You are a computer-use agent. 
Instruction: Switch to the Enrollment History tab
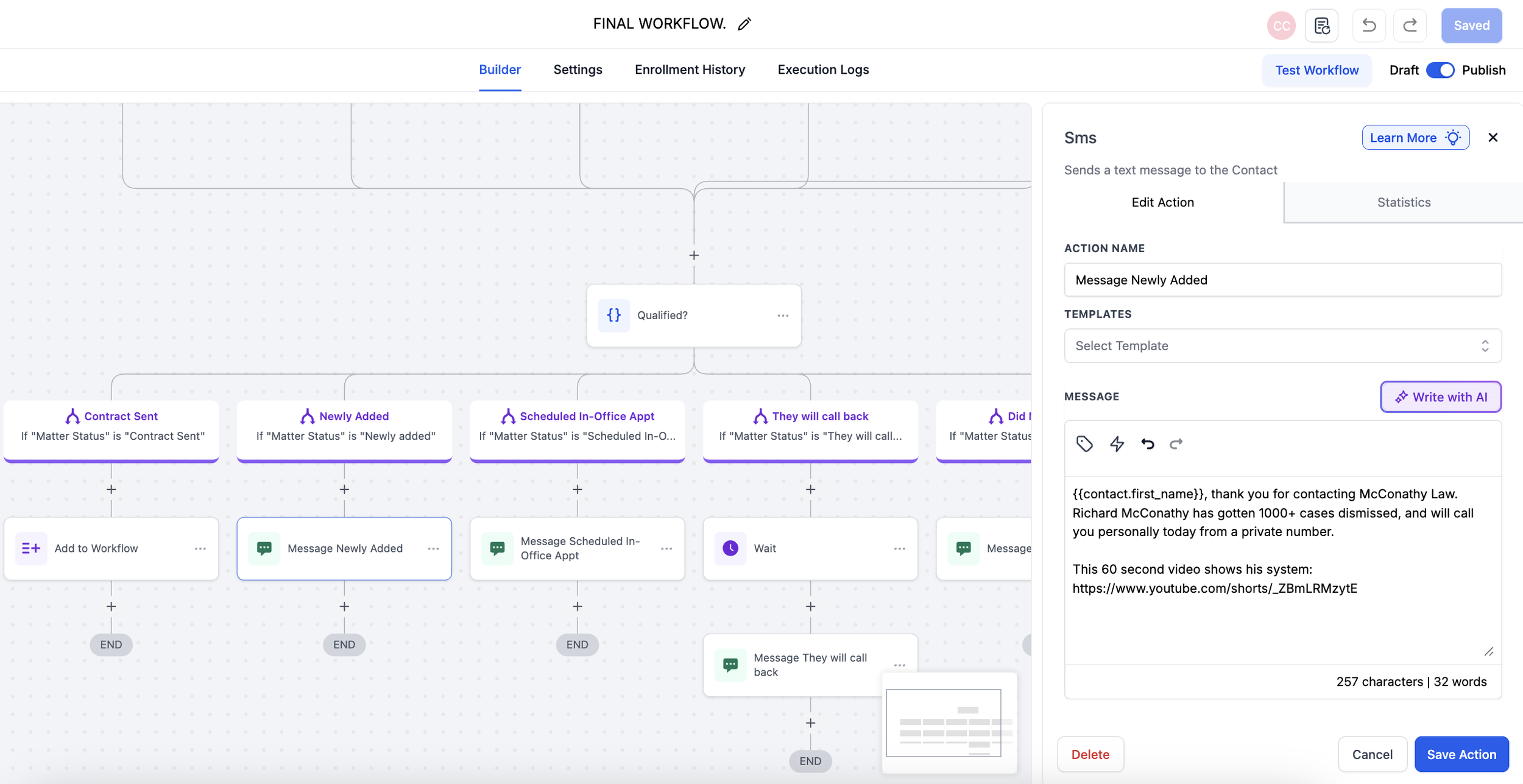point(690,69)
